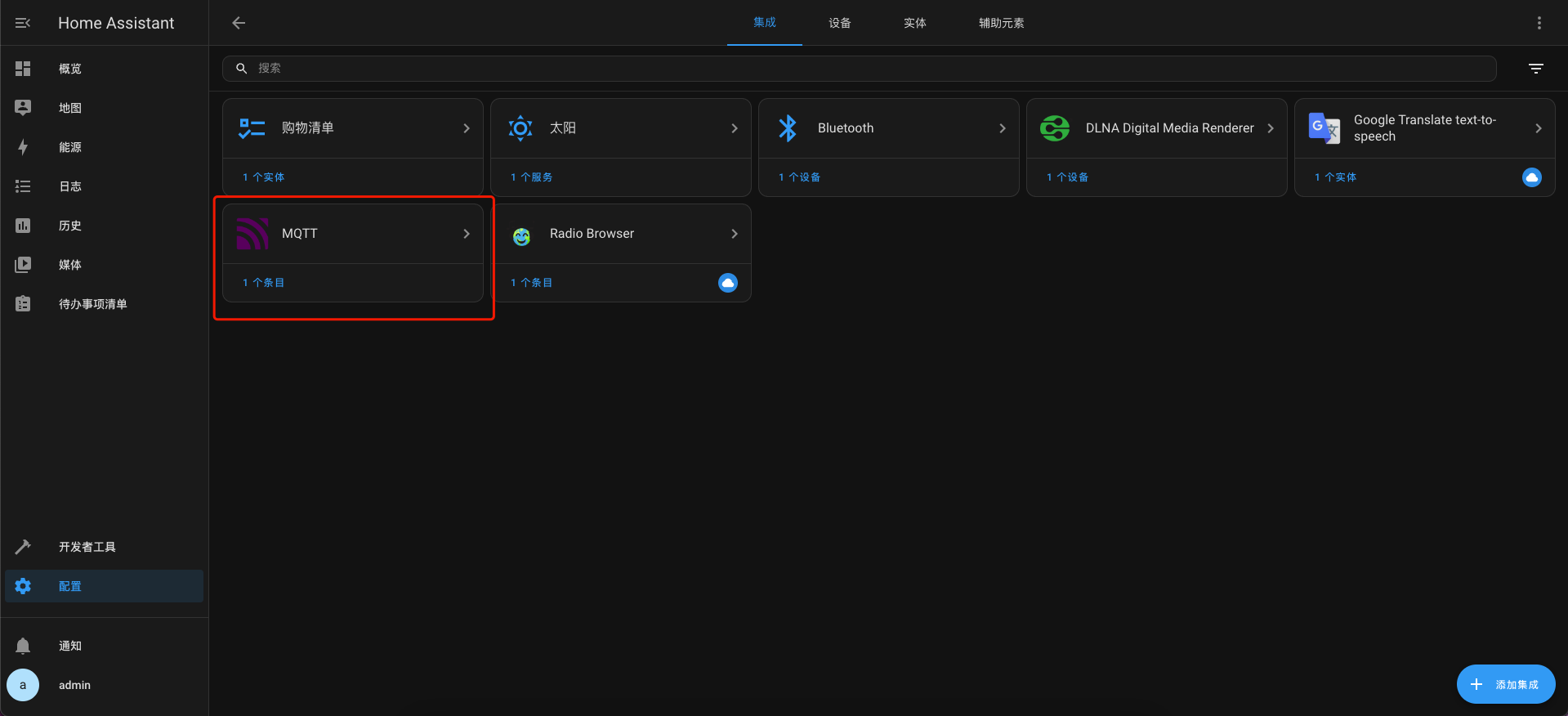Expand the MQTT card chevron

click(x=467, y=234)
